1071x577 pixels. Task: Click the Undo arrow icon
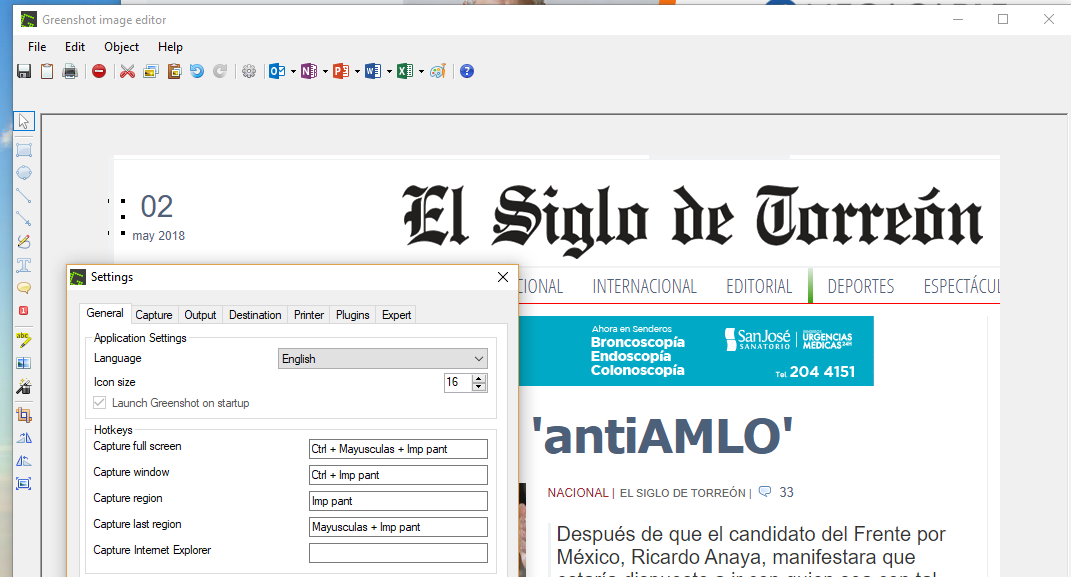(x=197, y=71)
